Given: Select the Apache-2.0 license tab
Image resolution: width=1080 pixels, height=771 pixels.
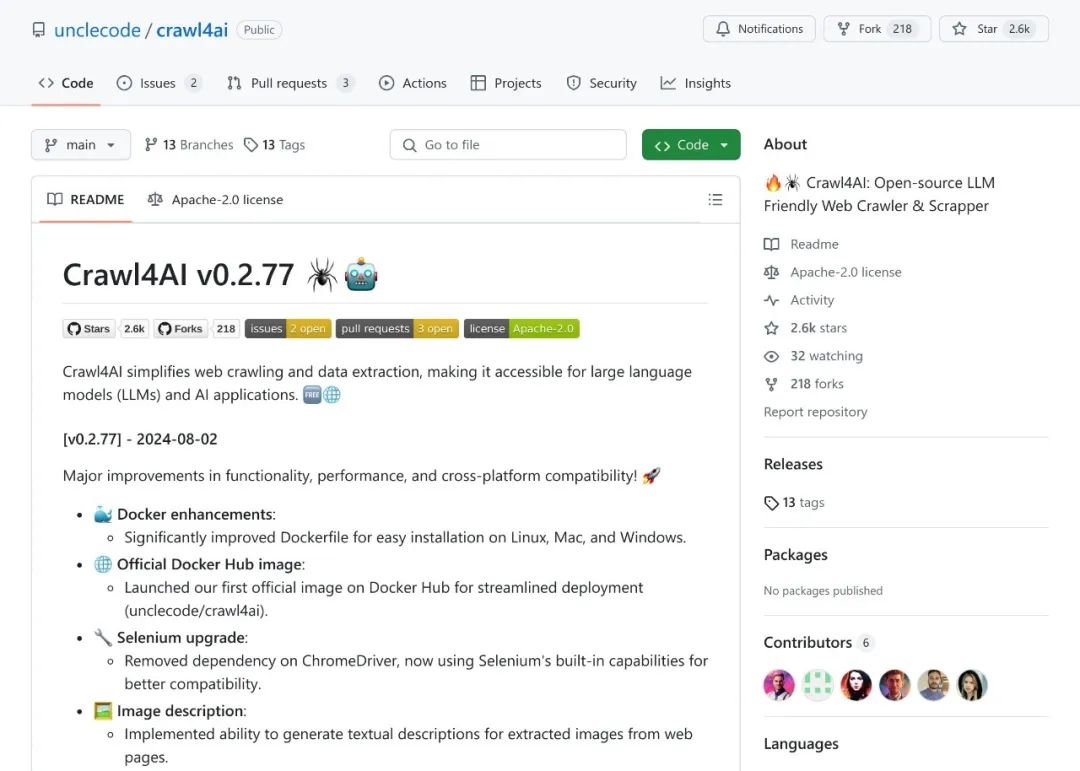Looking at the screenshot, I should [x=215, y=200].
